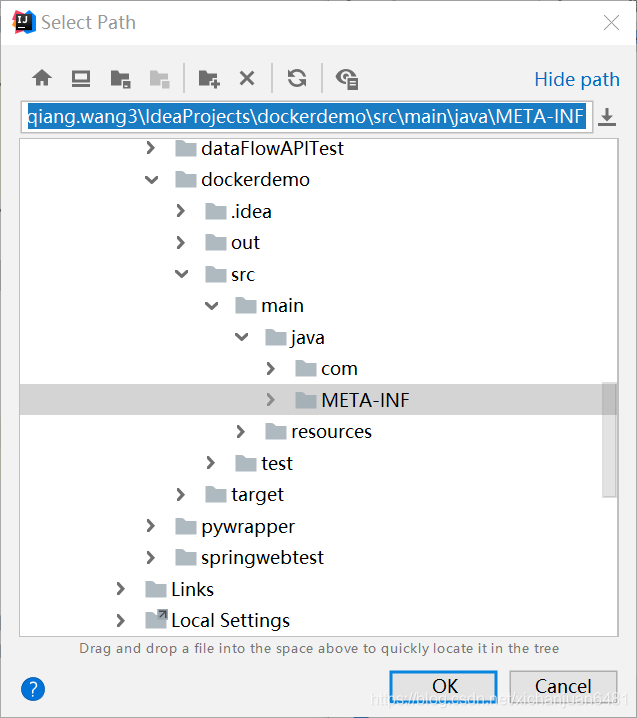Expand the dataFlowAPITest folder
Screen dimensions: 637x718
click(150, 148)
